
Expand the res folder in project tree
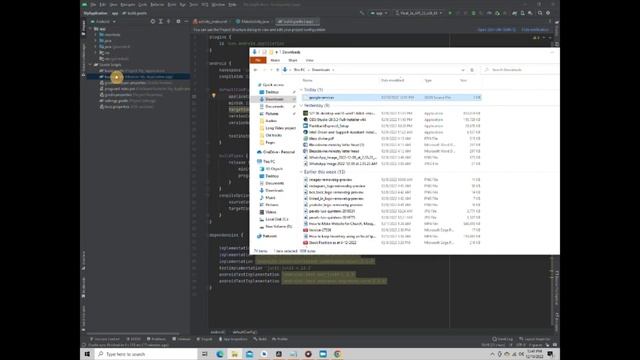[x=96, y=53]
